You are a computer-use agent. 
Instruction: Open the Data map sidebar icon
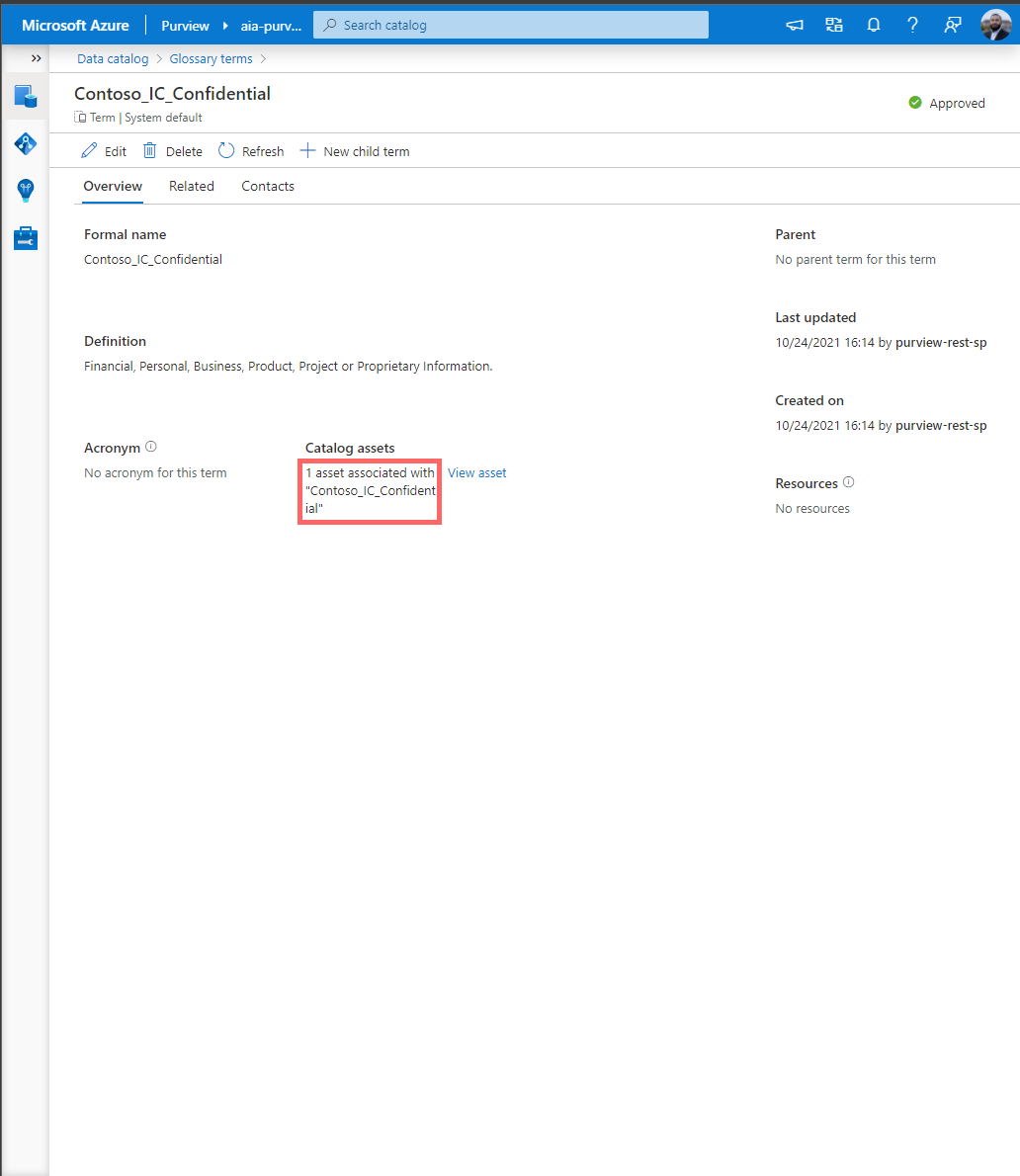[x=26, y=143]
